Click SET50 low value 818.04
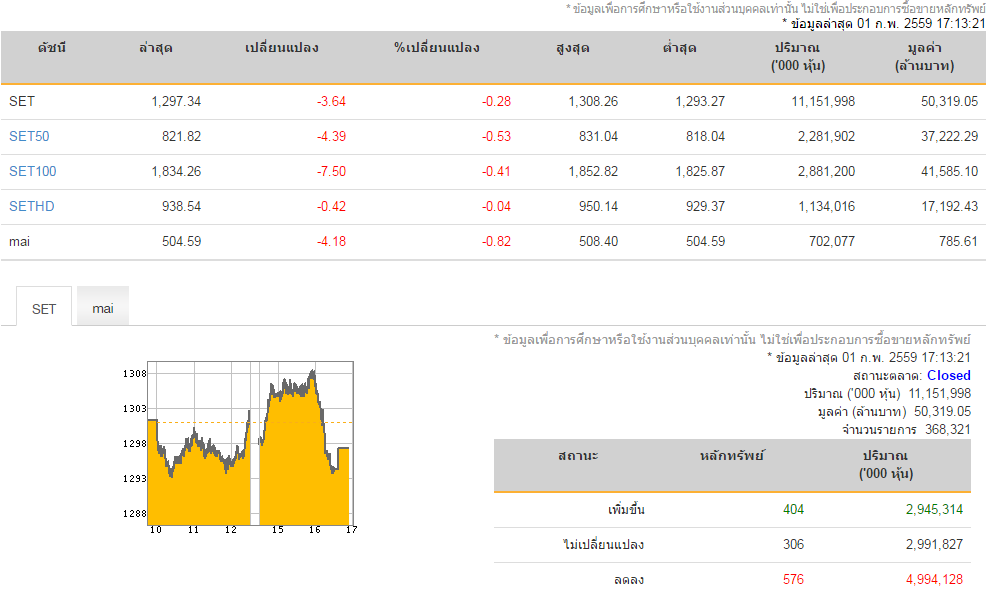The image size is (993, 597). point(705,136)
